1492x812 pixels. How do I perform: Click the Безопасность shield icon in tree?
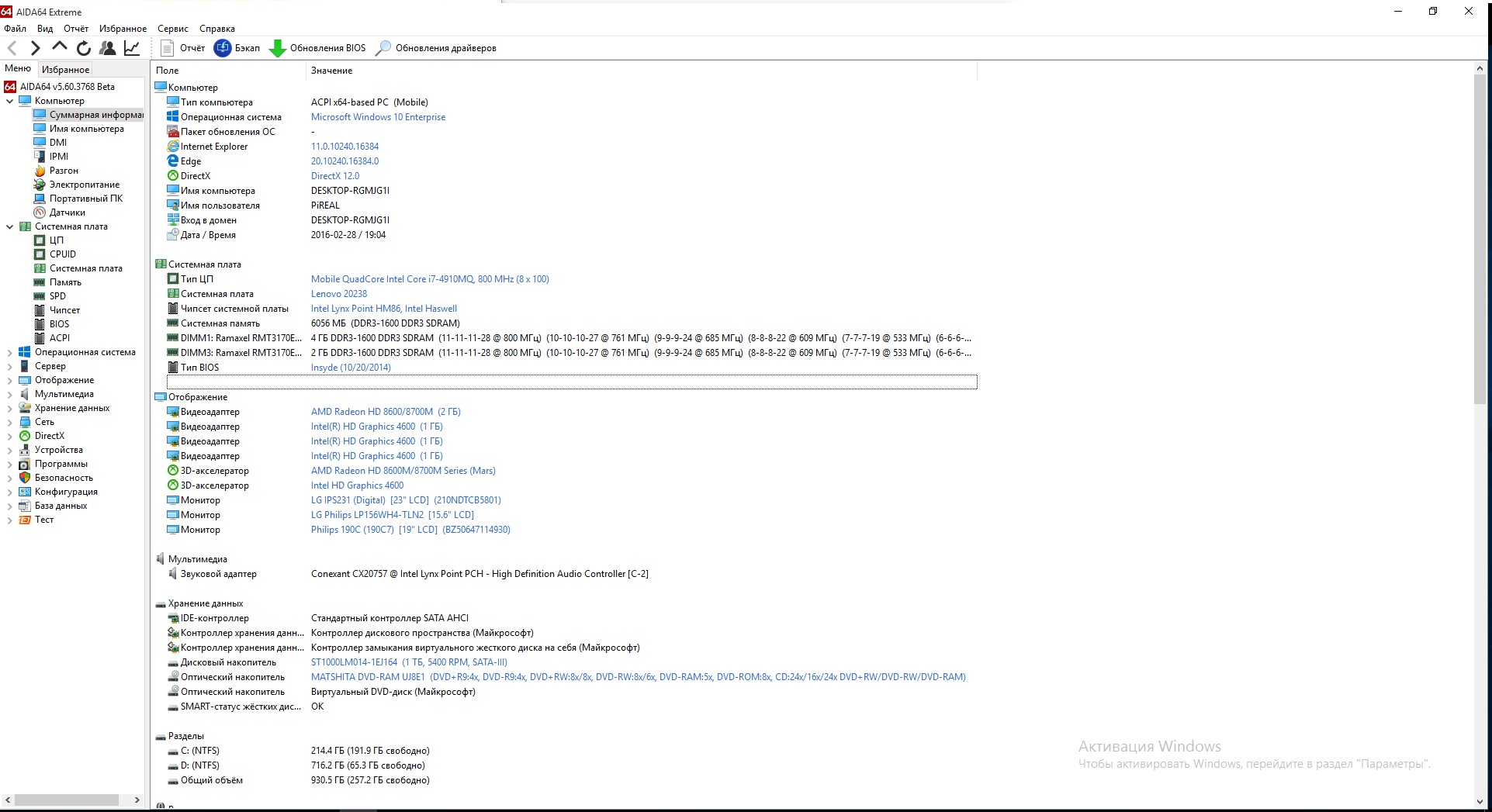(x=25, y=478)
